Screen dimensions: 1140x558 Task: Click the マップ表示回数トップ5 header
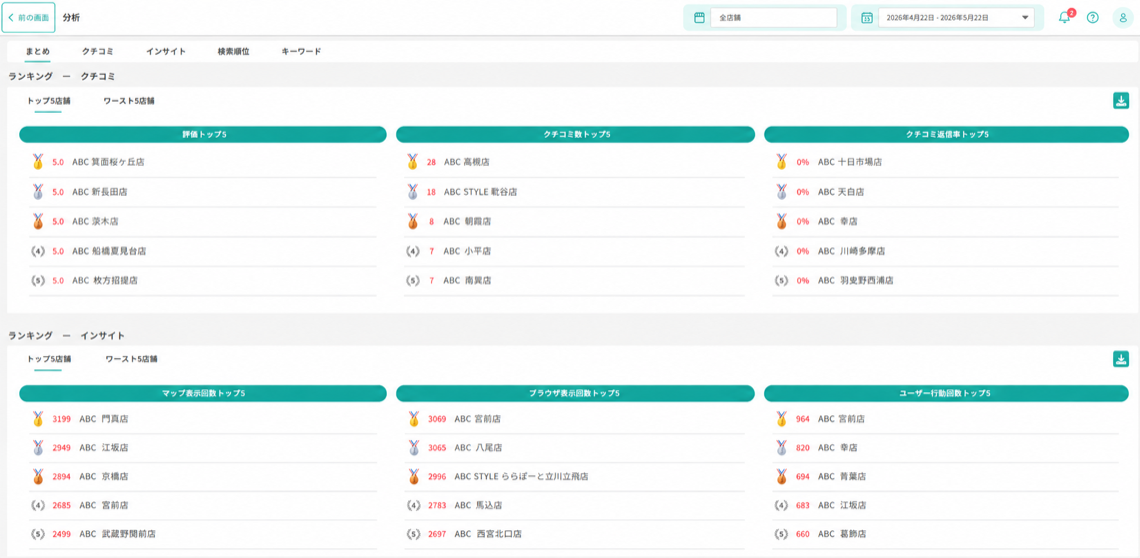point(203,393)
